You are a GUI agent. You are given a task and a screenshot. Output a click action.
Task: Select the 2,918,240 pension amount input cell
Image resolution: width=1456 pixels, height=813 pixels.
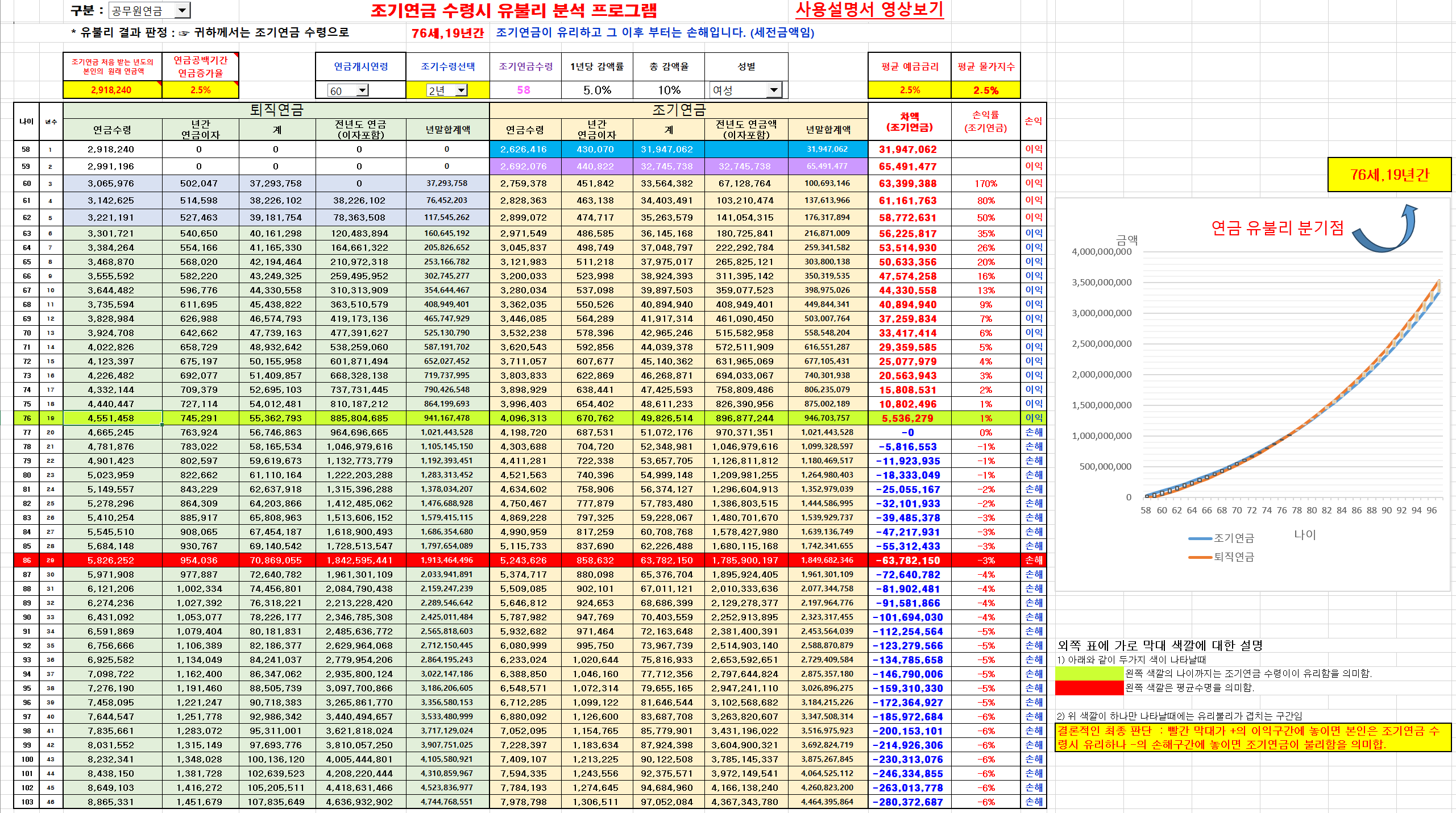click(x=111, y=90)
